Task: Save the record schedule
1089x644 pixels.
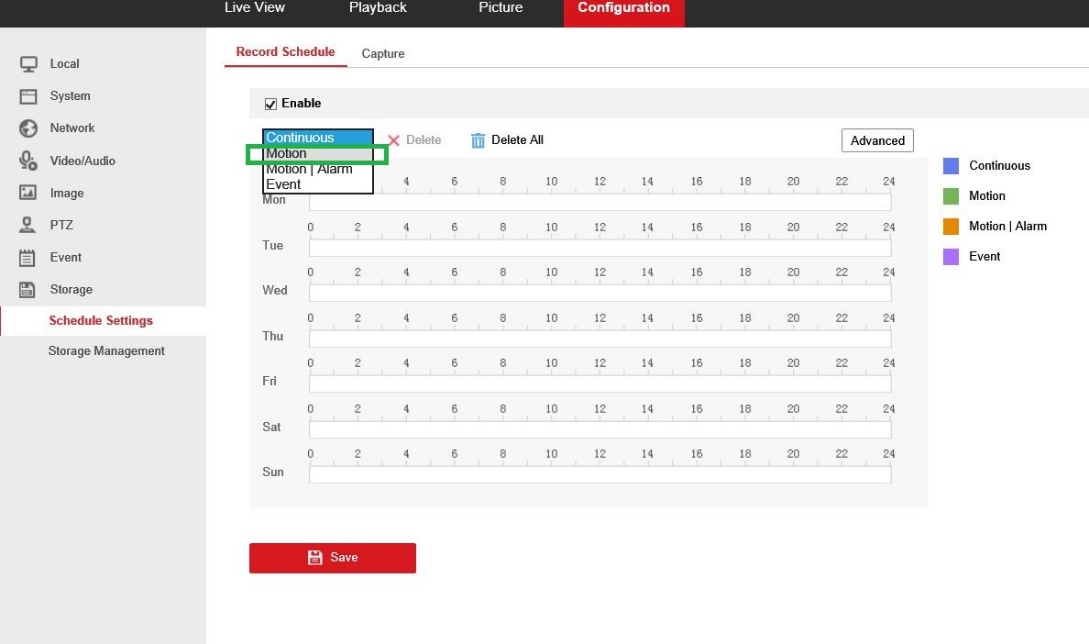Action: [332, 558]
